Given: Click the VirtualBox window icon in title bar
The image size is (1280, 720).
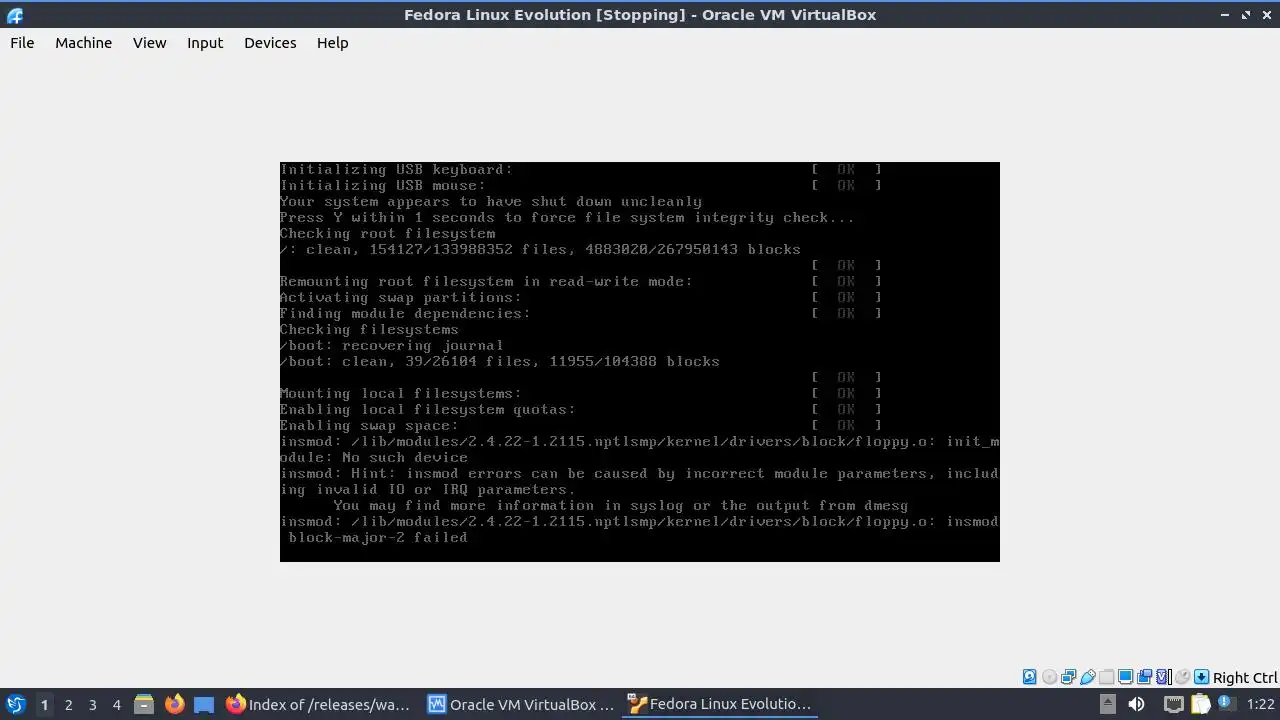Looking at the screenshot, I should 14,15.
